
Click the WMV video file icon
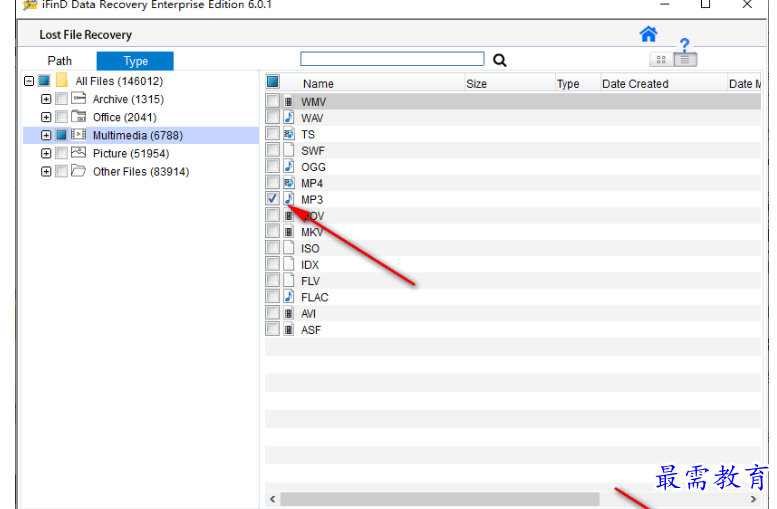289,102
